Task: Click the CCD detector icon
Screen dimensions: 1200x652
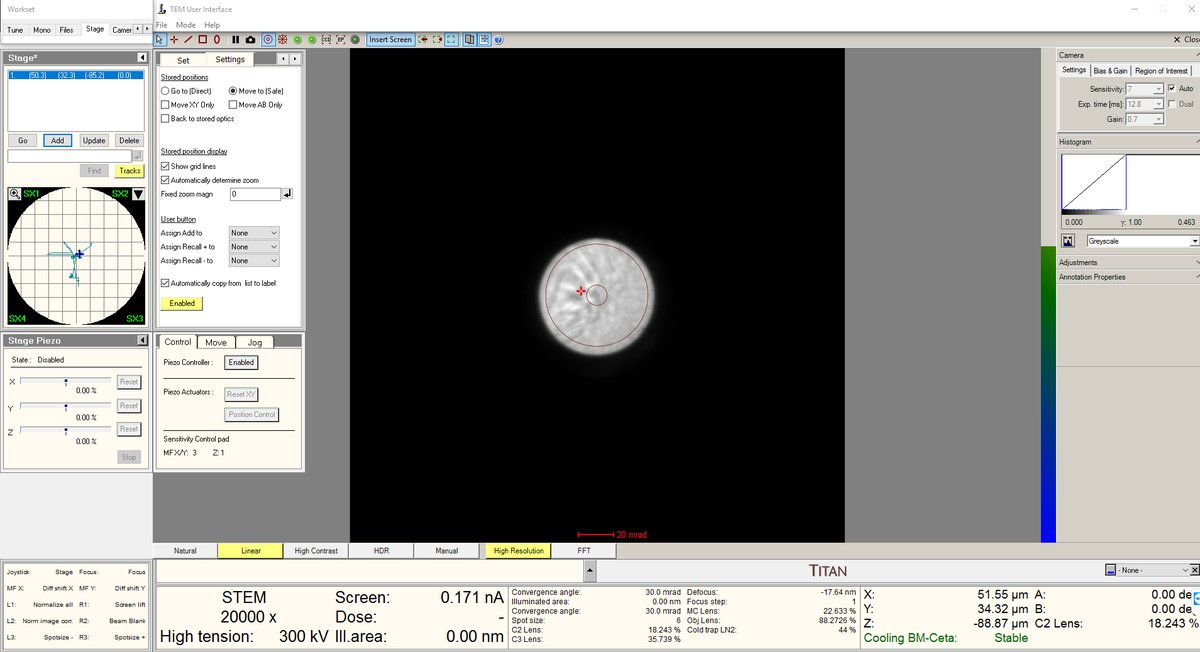Action: point(325,40)
